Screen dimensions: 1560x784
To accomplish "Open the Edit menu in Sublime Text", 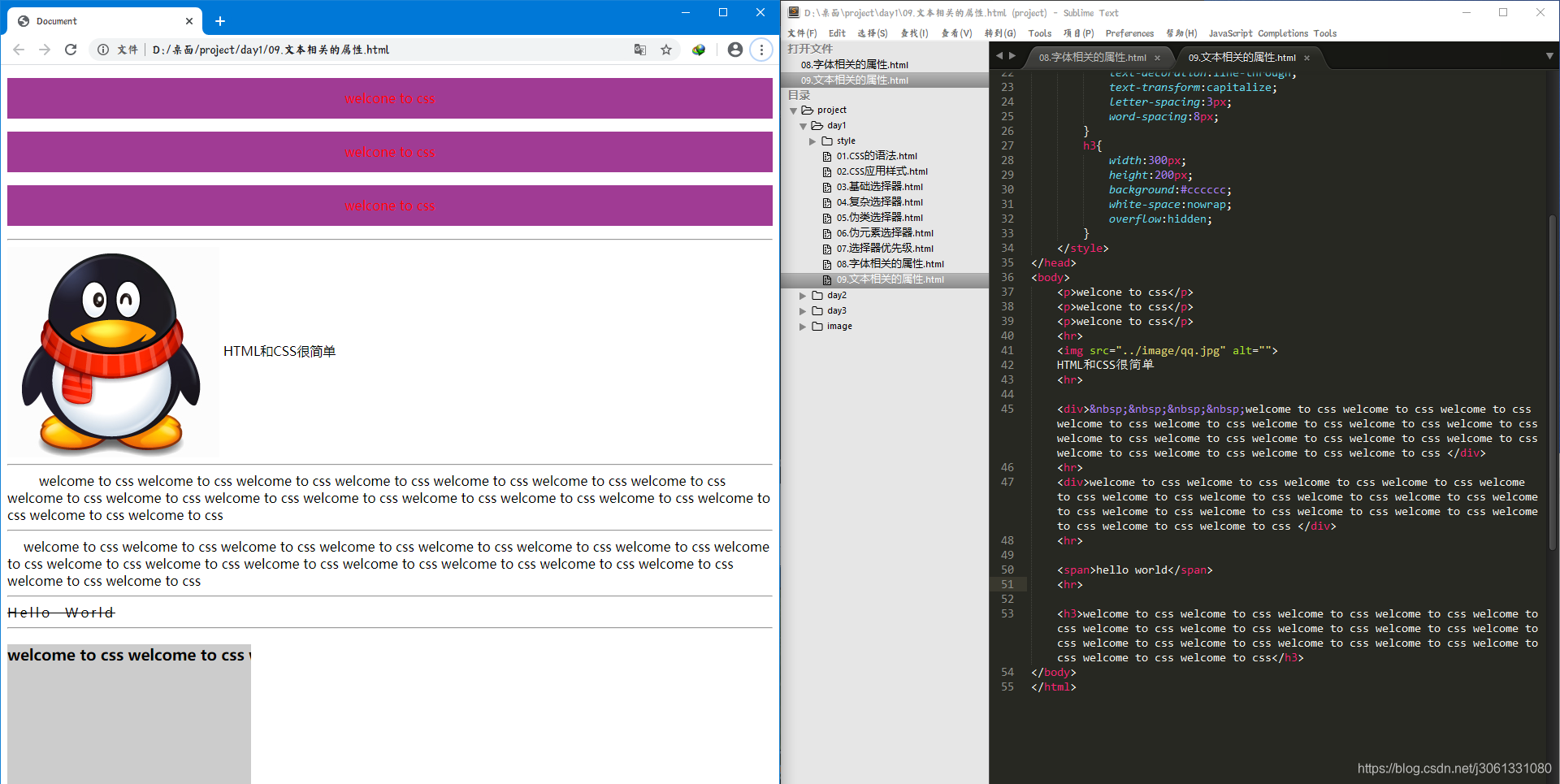I will point(837,33).
